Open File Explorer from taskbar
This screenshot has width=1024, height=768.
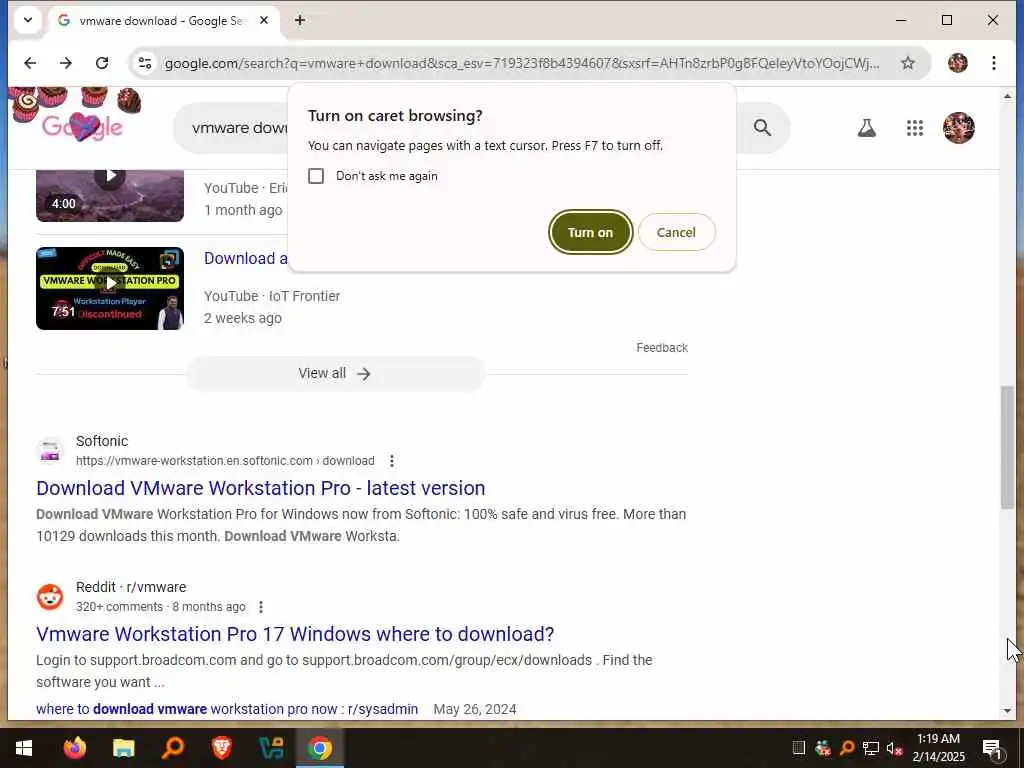point(123,748)
